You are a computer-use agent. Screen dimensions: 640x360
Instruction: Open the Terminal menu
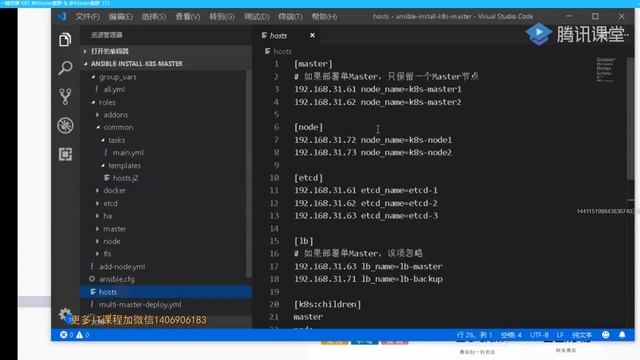(290, 17)
